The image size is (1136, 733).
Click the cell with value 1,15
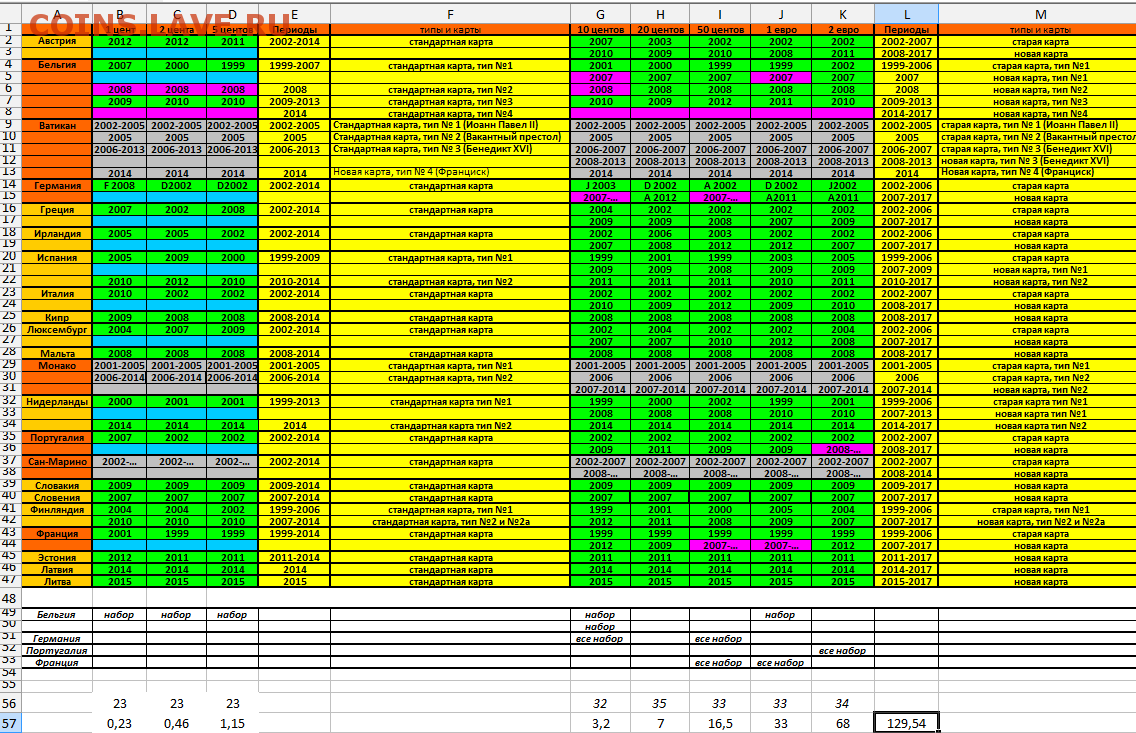coord(233,724)
